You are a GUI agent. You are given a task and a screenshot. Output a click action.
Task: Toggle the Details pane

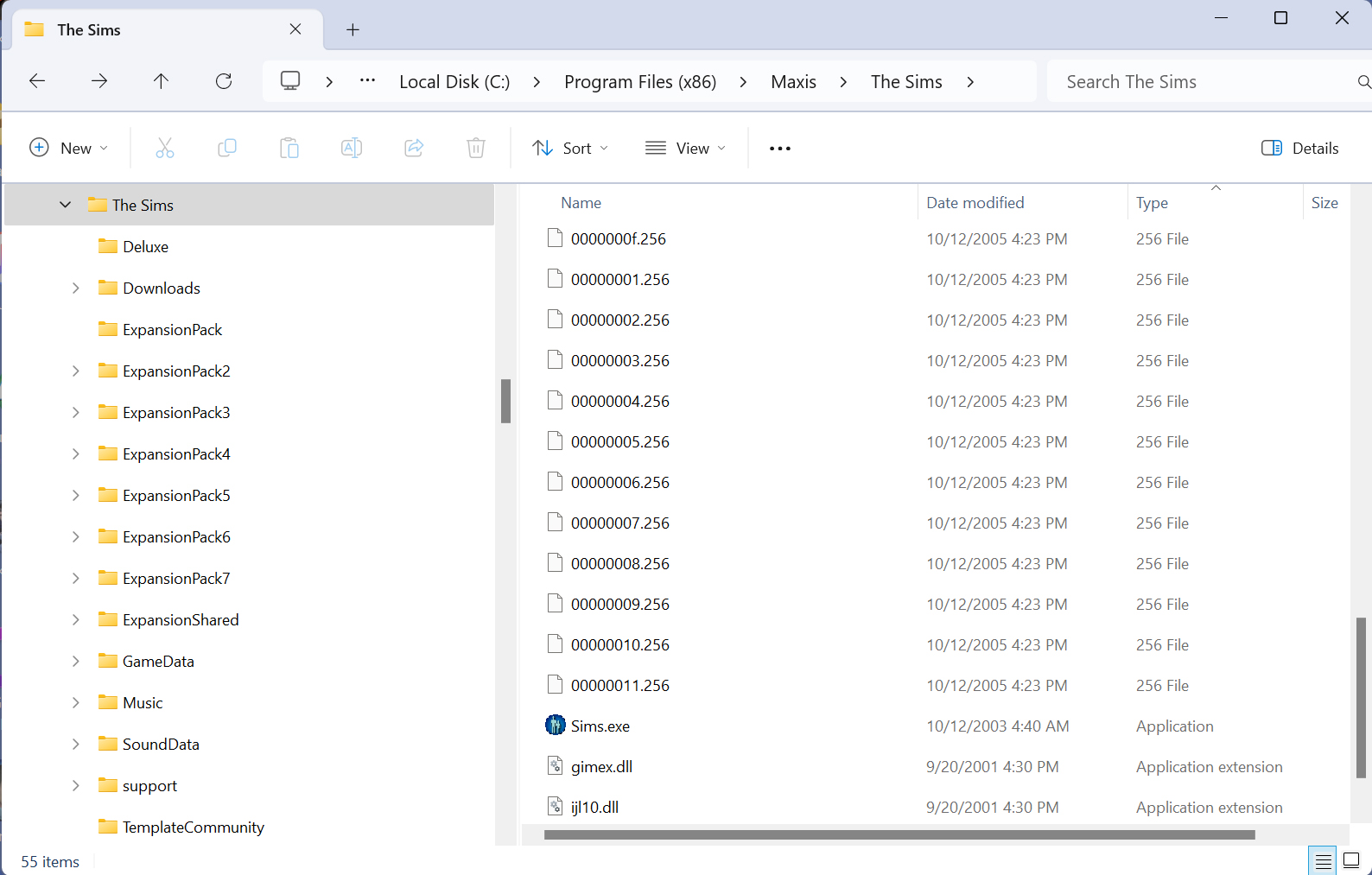point(1300,148)
